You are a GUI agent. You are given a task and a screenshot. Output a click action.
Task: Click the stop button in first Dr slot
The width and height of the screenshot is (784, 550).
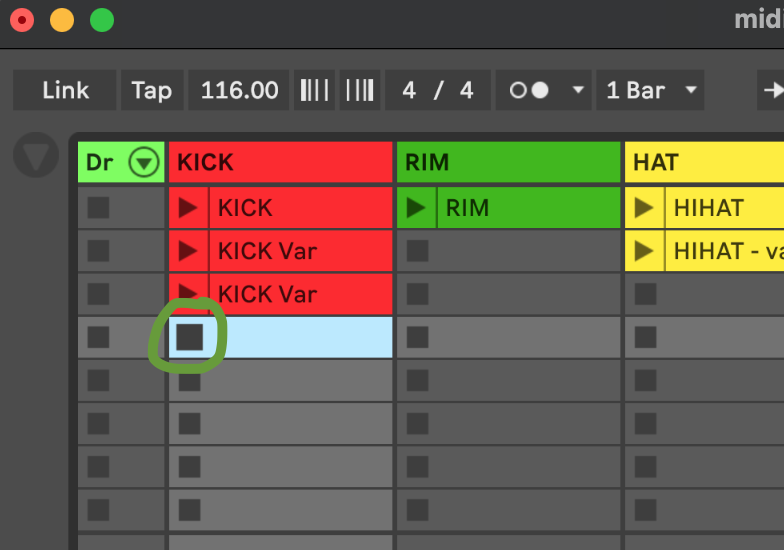coord(98,208)
